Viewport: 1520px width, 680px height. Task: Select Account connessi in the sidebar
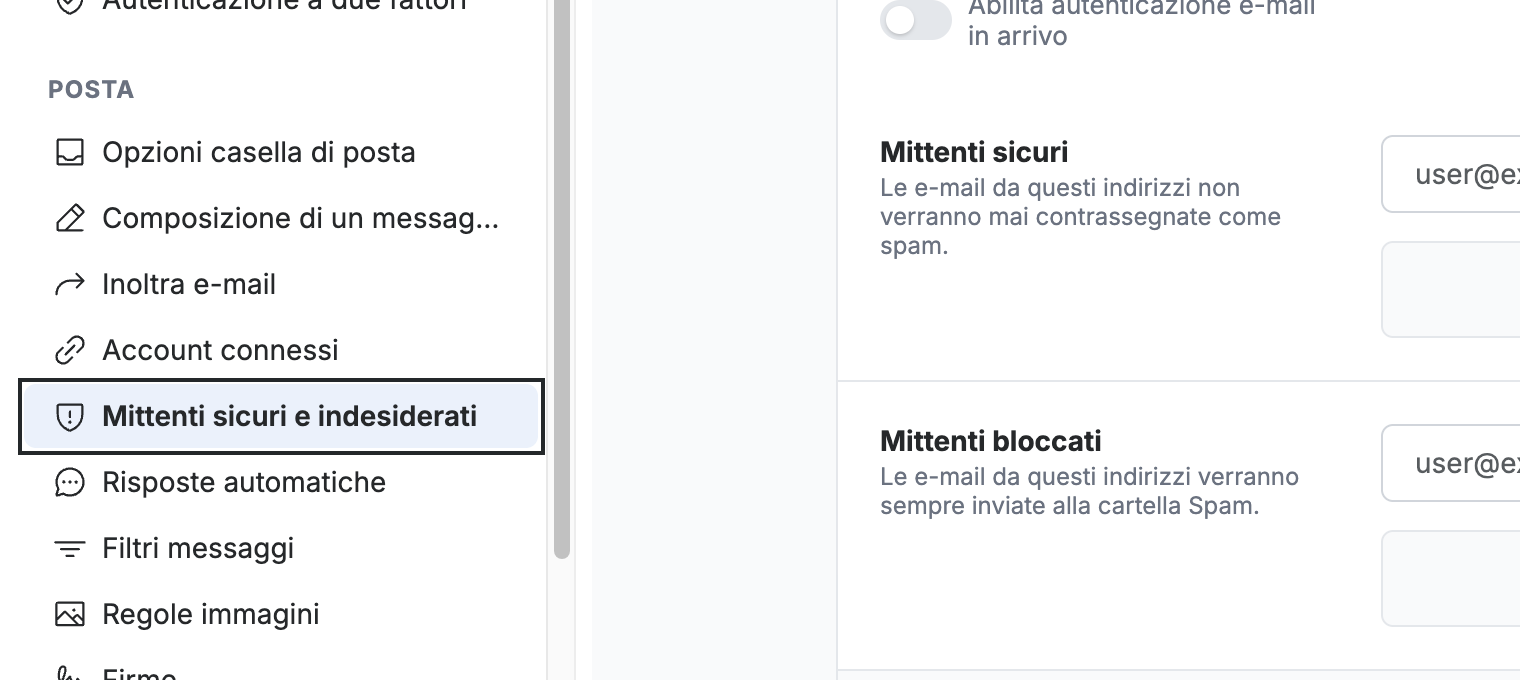pos(281,351)
